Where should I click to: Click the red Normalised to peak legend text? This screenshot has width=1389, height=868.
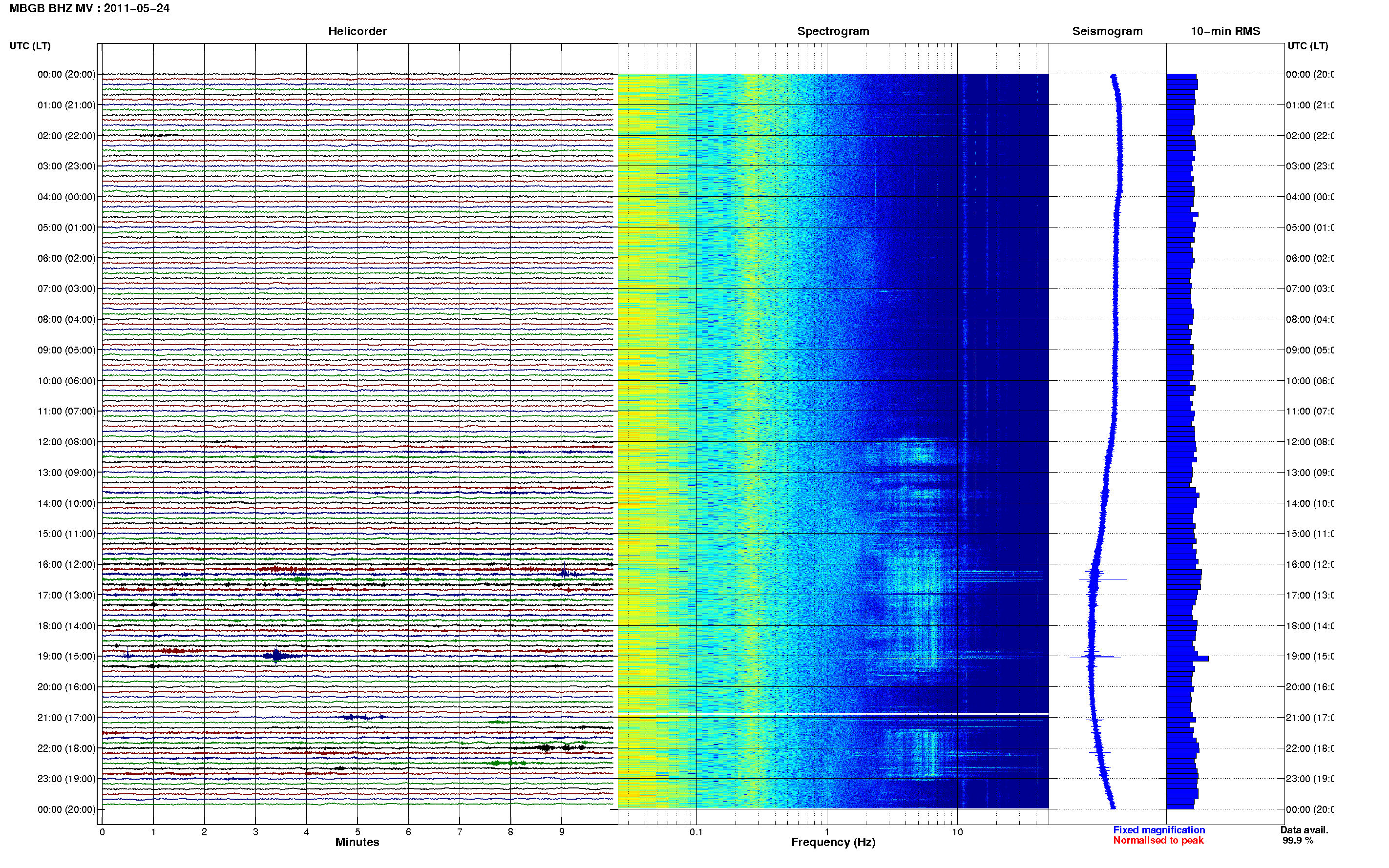1158,841
